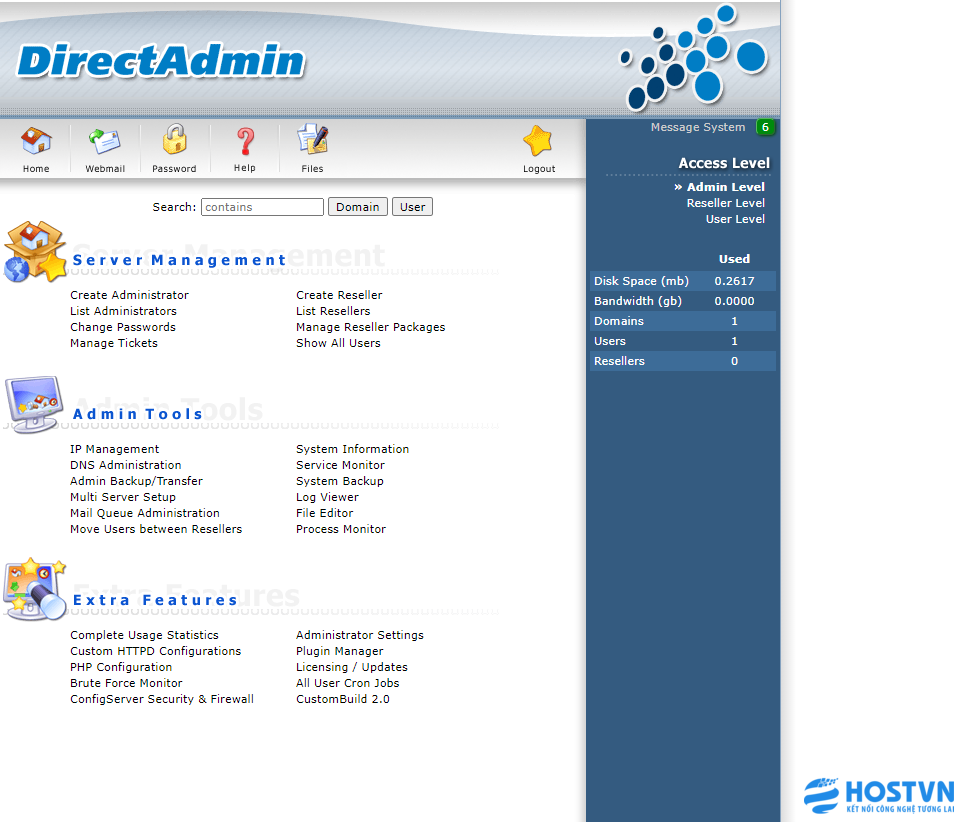959x822 pixels.
Task: Click the search contains input field
Action: click(262, 207)
